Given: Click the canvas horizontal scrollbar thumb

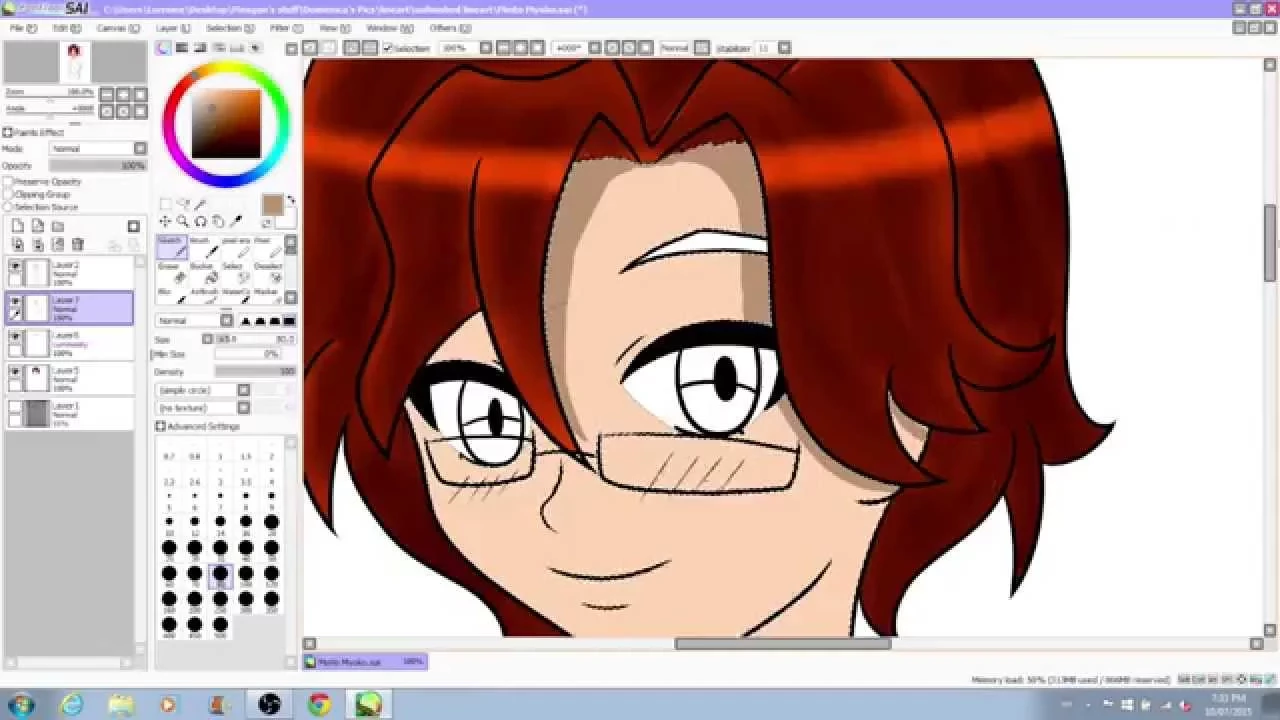Looking at the screenshot, I should (x=783, y=644).
